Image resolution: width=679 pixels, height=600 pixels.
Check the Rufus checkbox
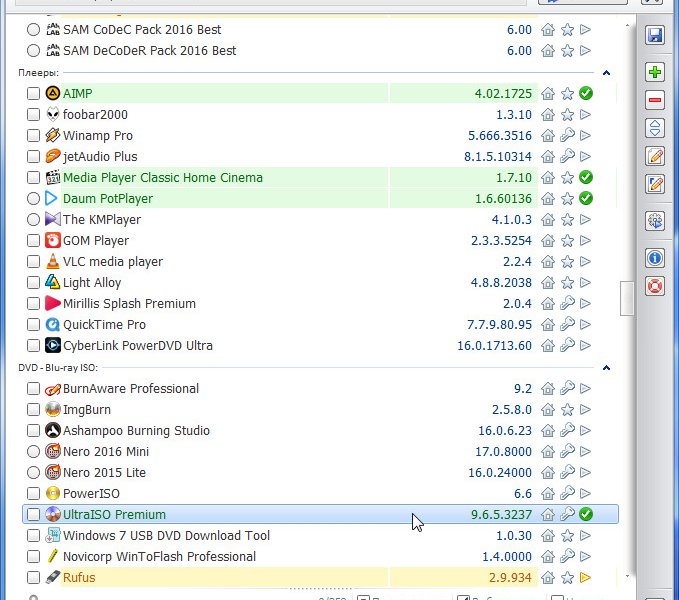point(33,577)
